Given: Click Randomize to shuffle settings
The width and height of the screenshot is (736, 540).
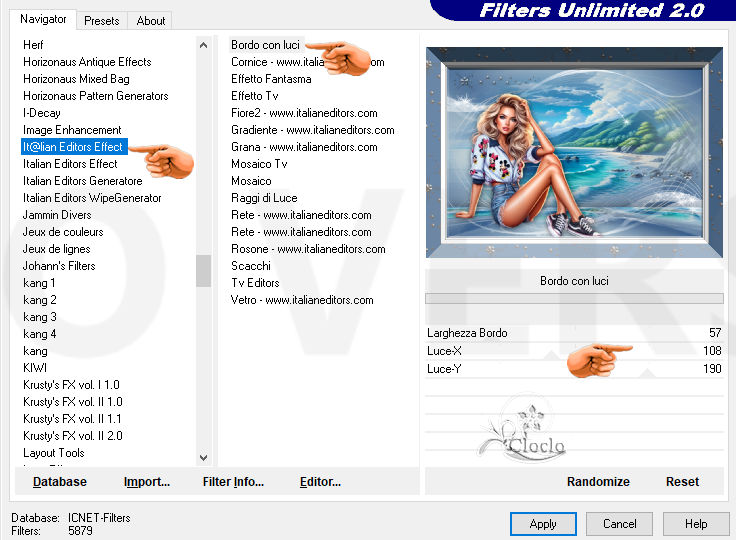Looking at the screenshot, I should click(598, 482).
